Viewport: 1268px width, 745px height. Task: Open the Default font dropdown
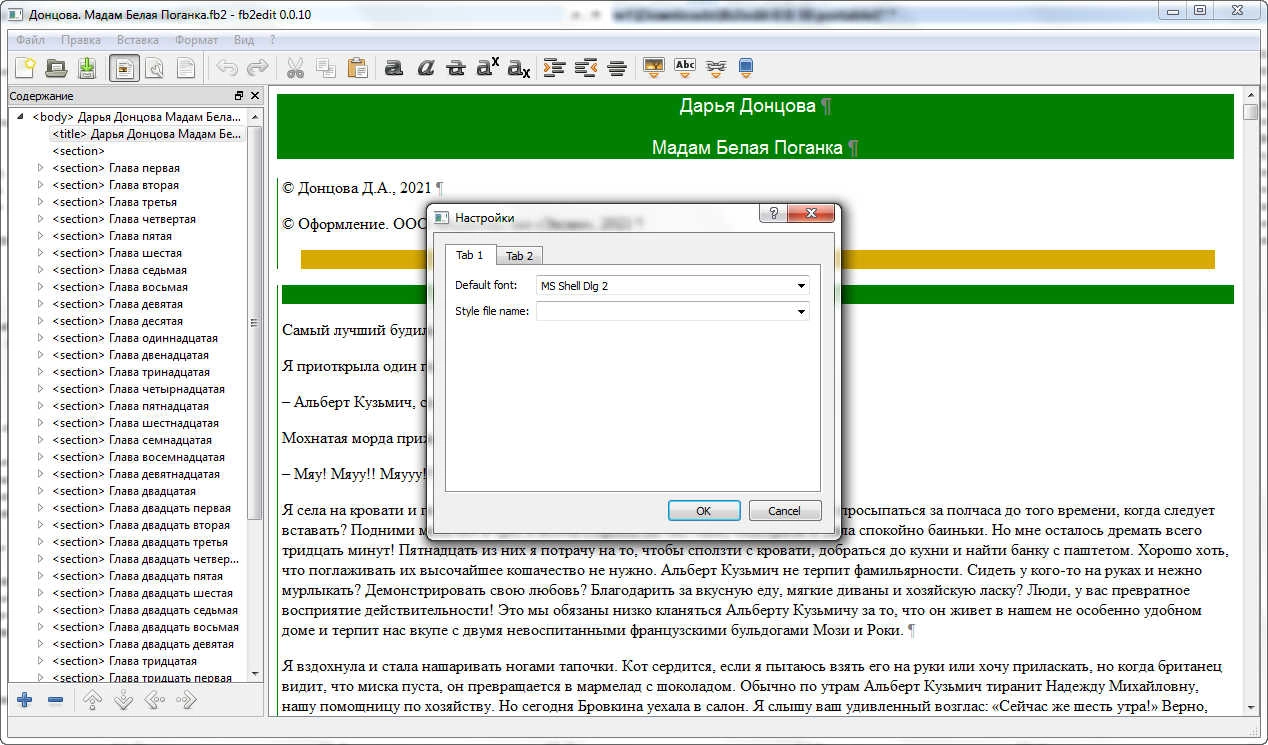click(x=802, y=286)
